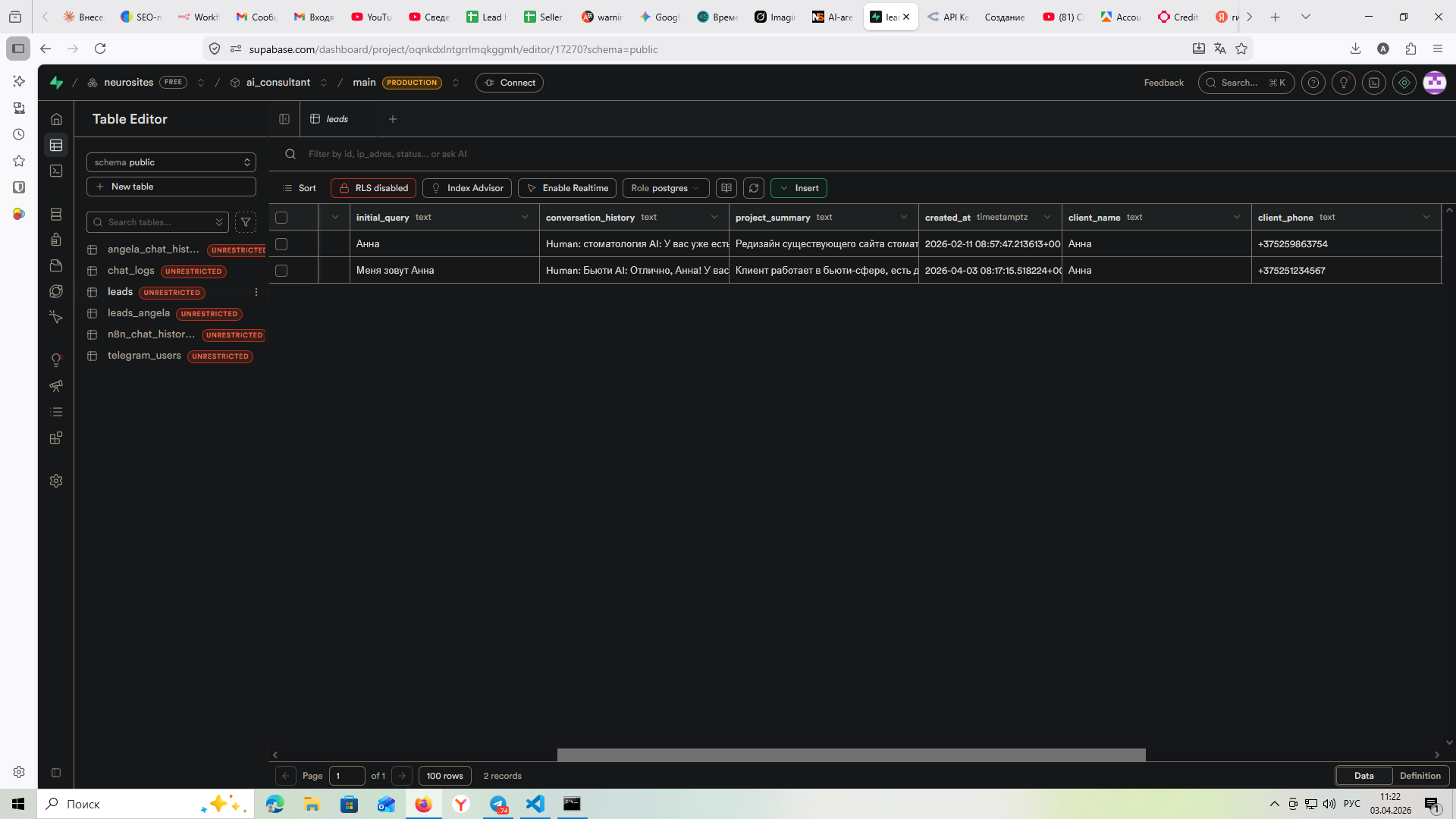Open created_at column header menu
The height and width of the screenshot is (819, 1456).
tap(1047, 218)
